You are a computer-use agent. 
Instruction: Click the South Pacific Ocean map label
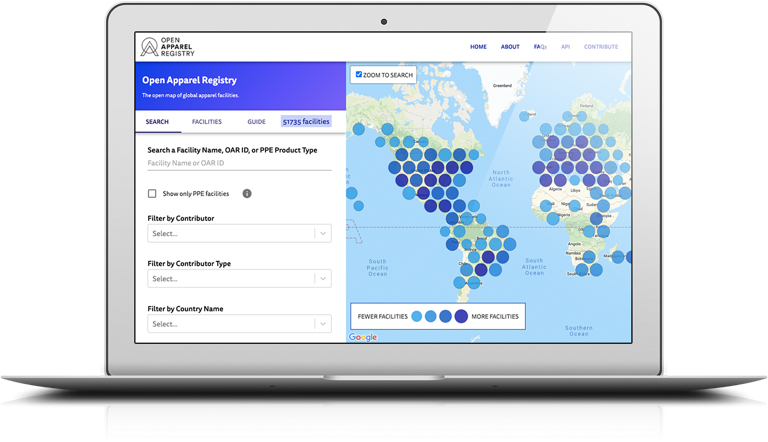click(378, 268)
